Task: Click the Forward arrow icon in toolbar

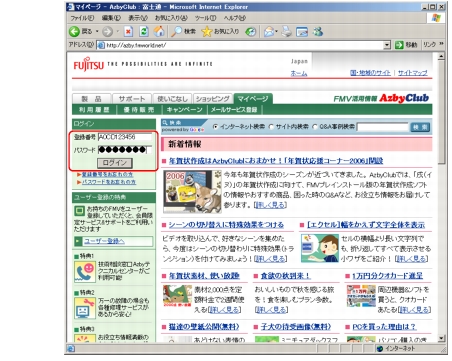Action: pyautogui.click(x=107, y=32)
